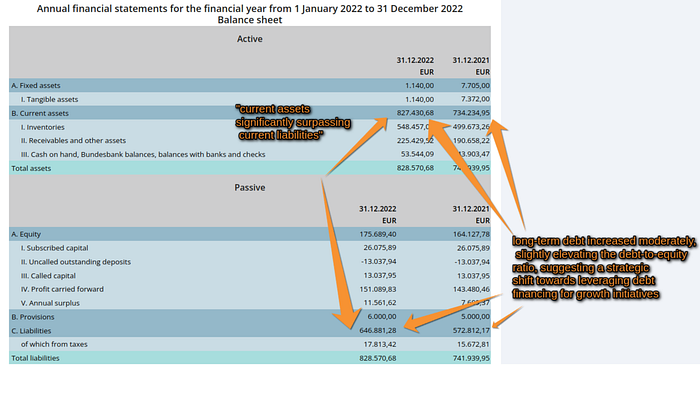Select the 'I. Tangible assets' row label

49,99
